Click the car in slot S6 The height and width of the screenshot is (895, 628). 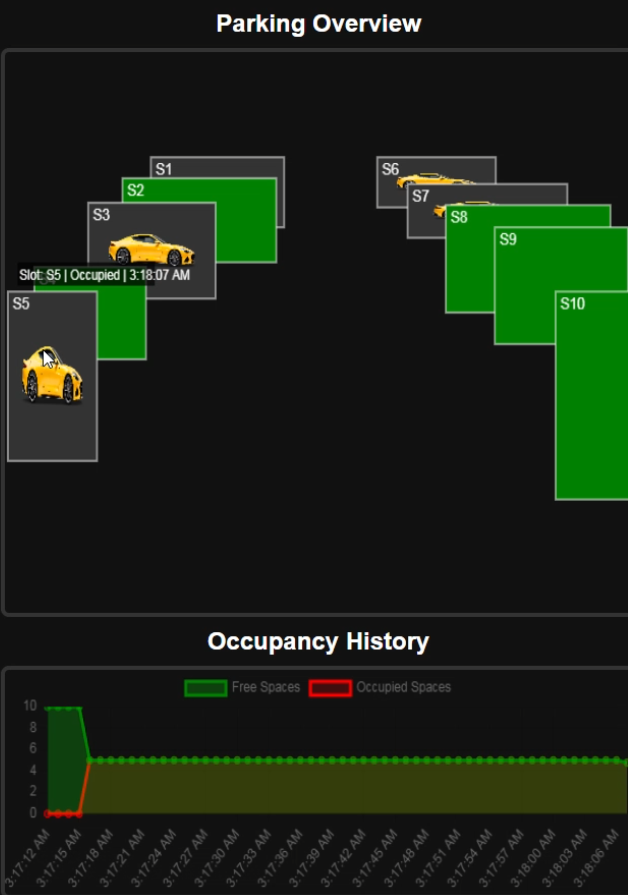coord(435,180)
